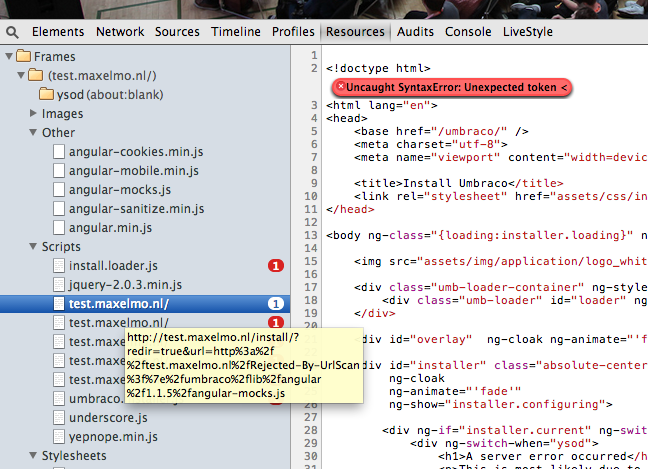648x469 pixels.
Task: Open the LiveStyle tab
Action: pyautogui.click(x=527, y=32)
